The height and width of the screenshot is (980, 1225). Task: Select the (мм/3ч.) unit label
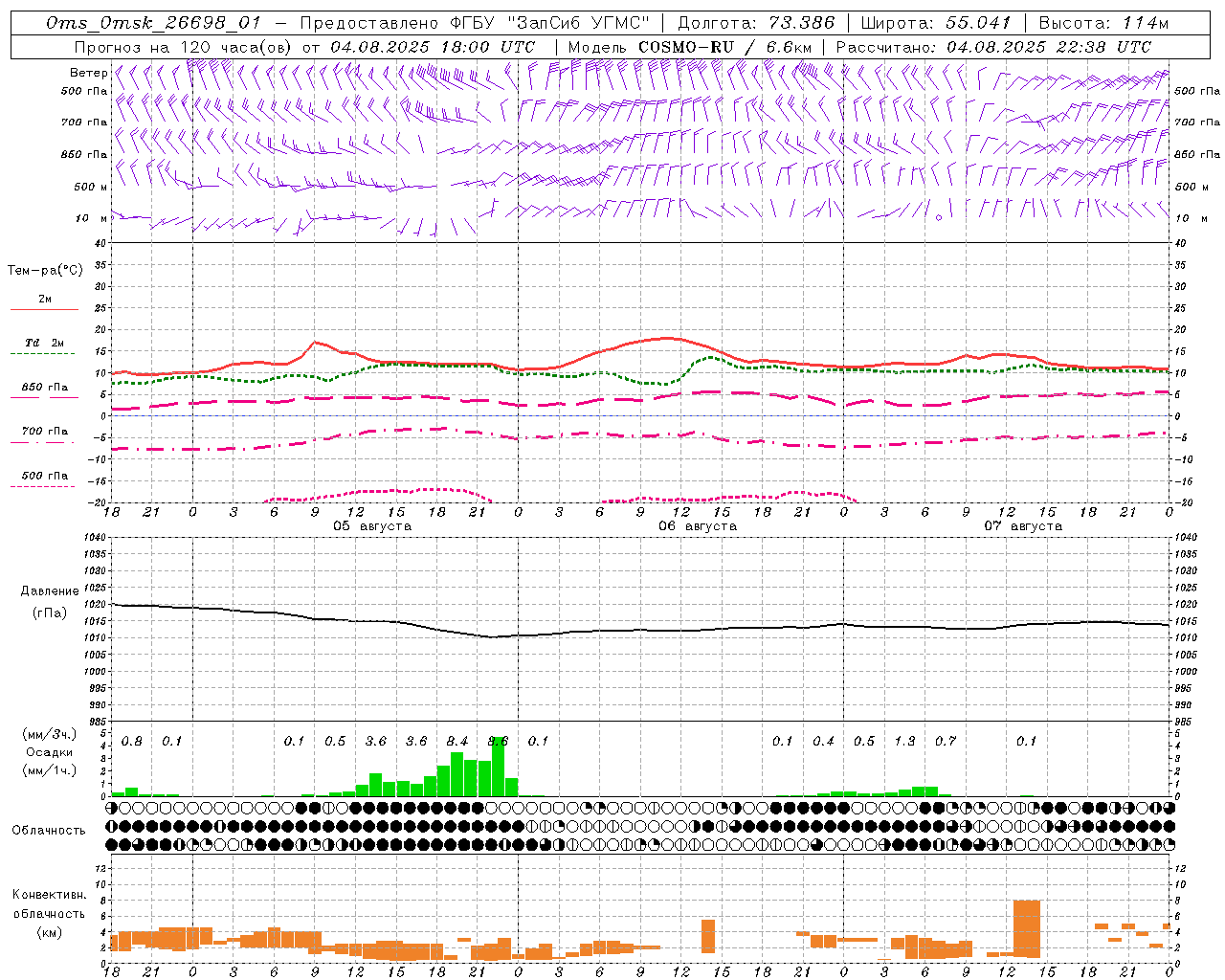pyautogui.click(x=49, y=734)
